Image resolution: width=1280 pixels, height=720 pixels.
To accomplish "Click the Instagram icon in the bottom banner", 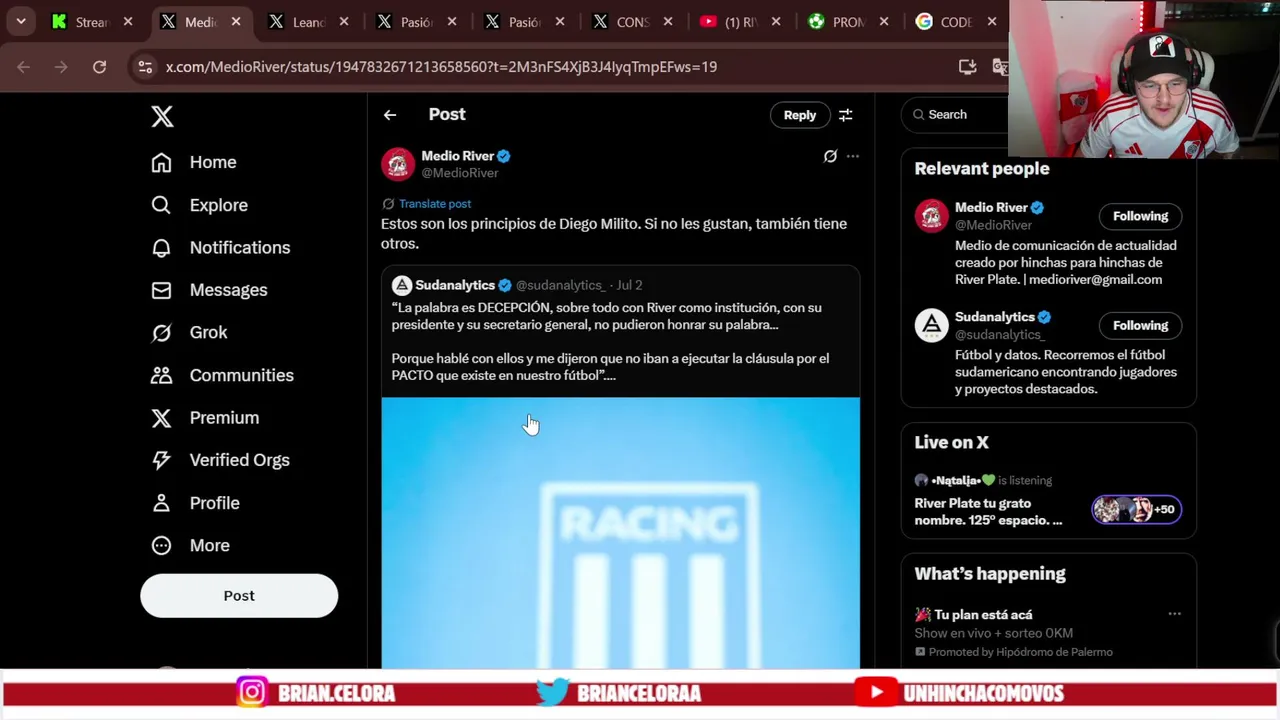I will [252, 692].
